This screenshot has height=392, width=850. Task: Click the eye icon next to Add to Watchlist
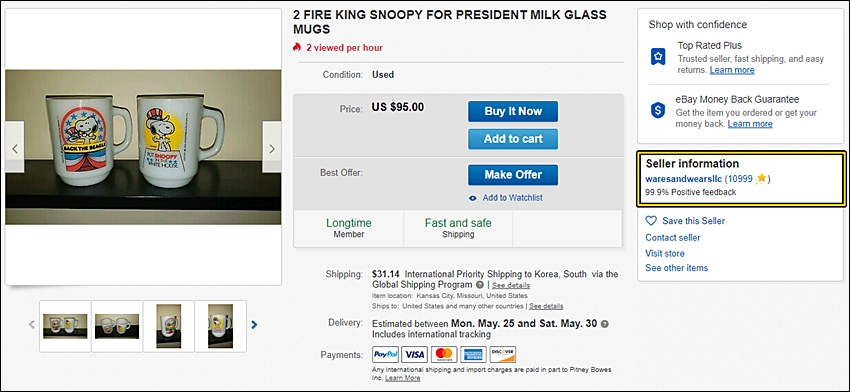click(473, 198)
